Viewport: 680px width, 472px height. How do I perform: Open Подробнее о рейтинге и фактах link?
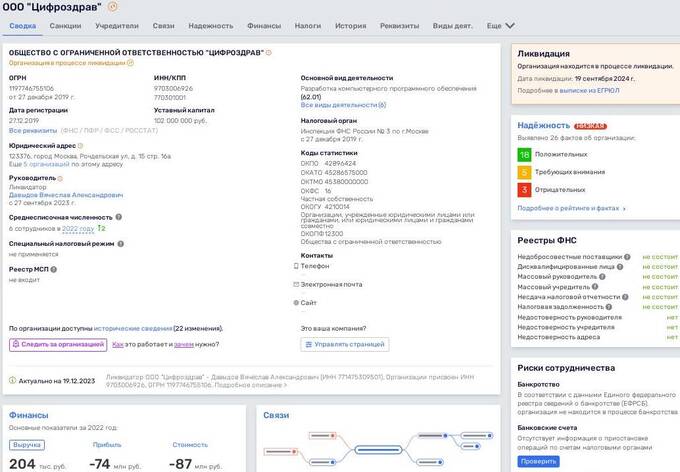(572, 208)
